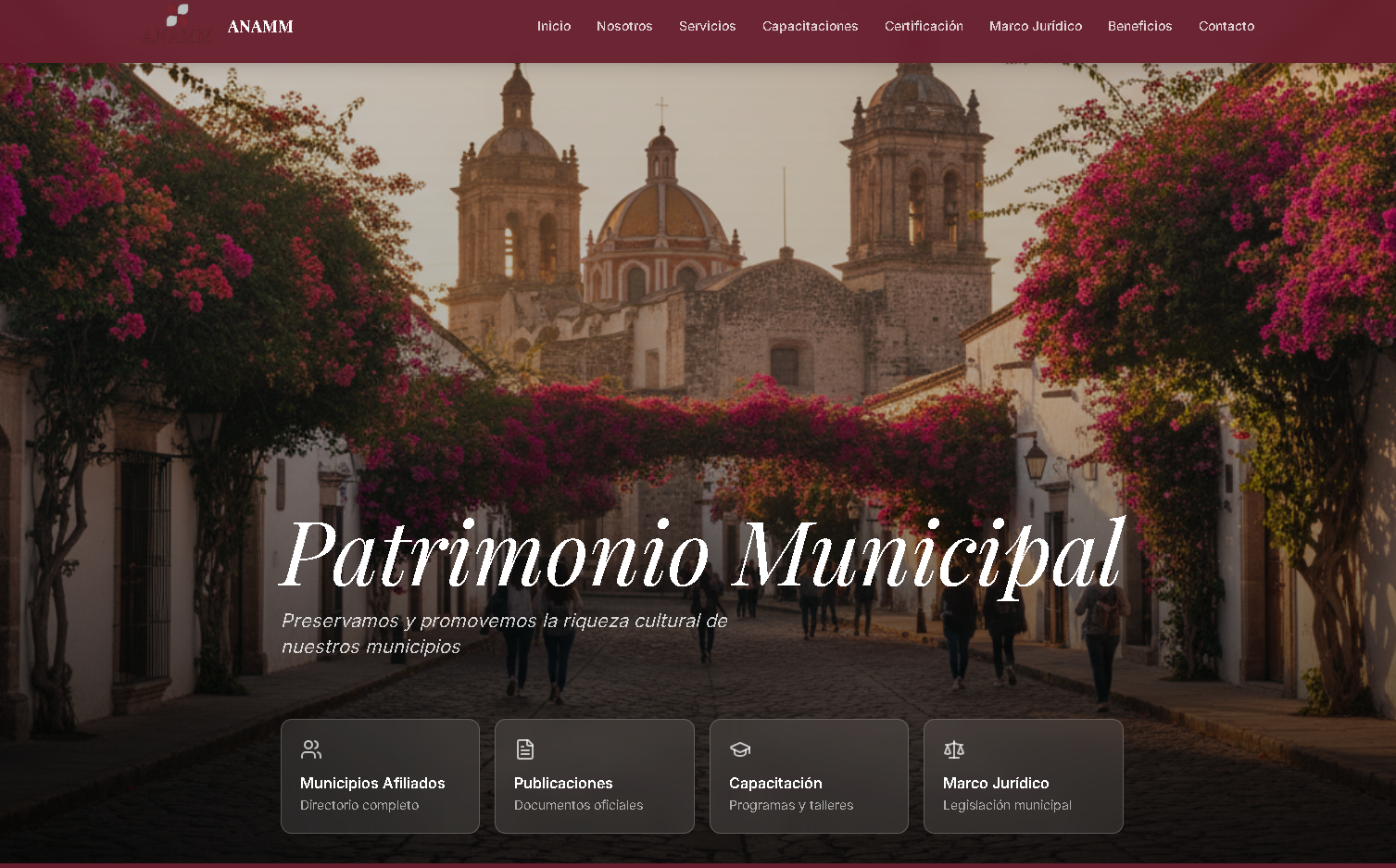This screenshot has height=868, width=1396.
Task: Select Beneficios in the navigation bar
Action: click(1139, 26)
